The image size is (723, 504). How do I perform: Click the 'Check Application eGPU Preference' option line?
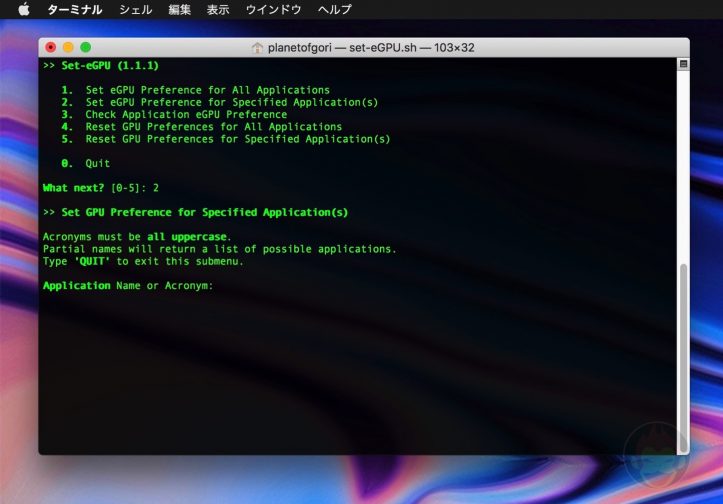point(186,114)
